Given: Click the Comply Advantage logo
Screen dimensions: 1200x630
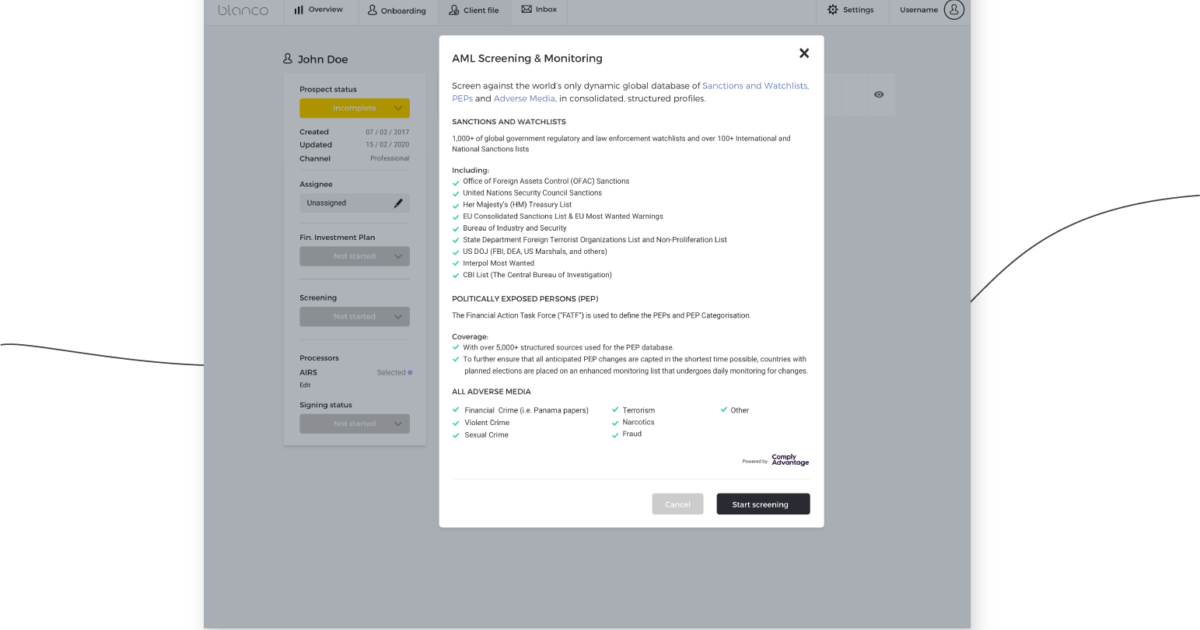Looking at the screenshot, I should 790,460.
